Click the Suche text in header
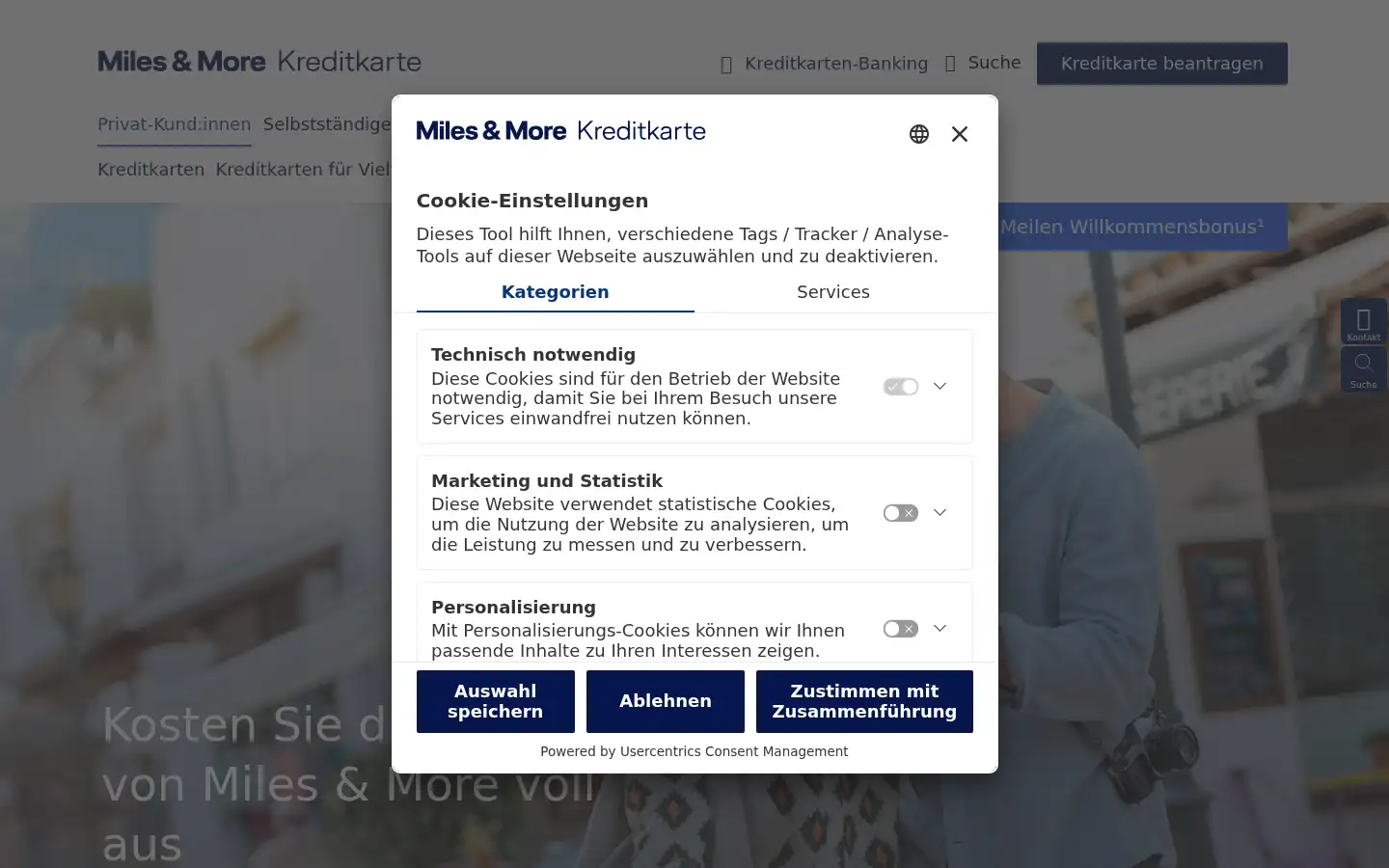 (x=994, y=63)
